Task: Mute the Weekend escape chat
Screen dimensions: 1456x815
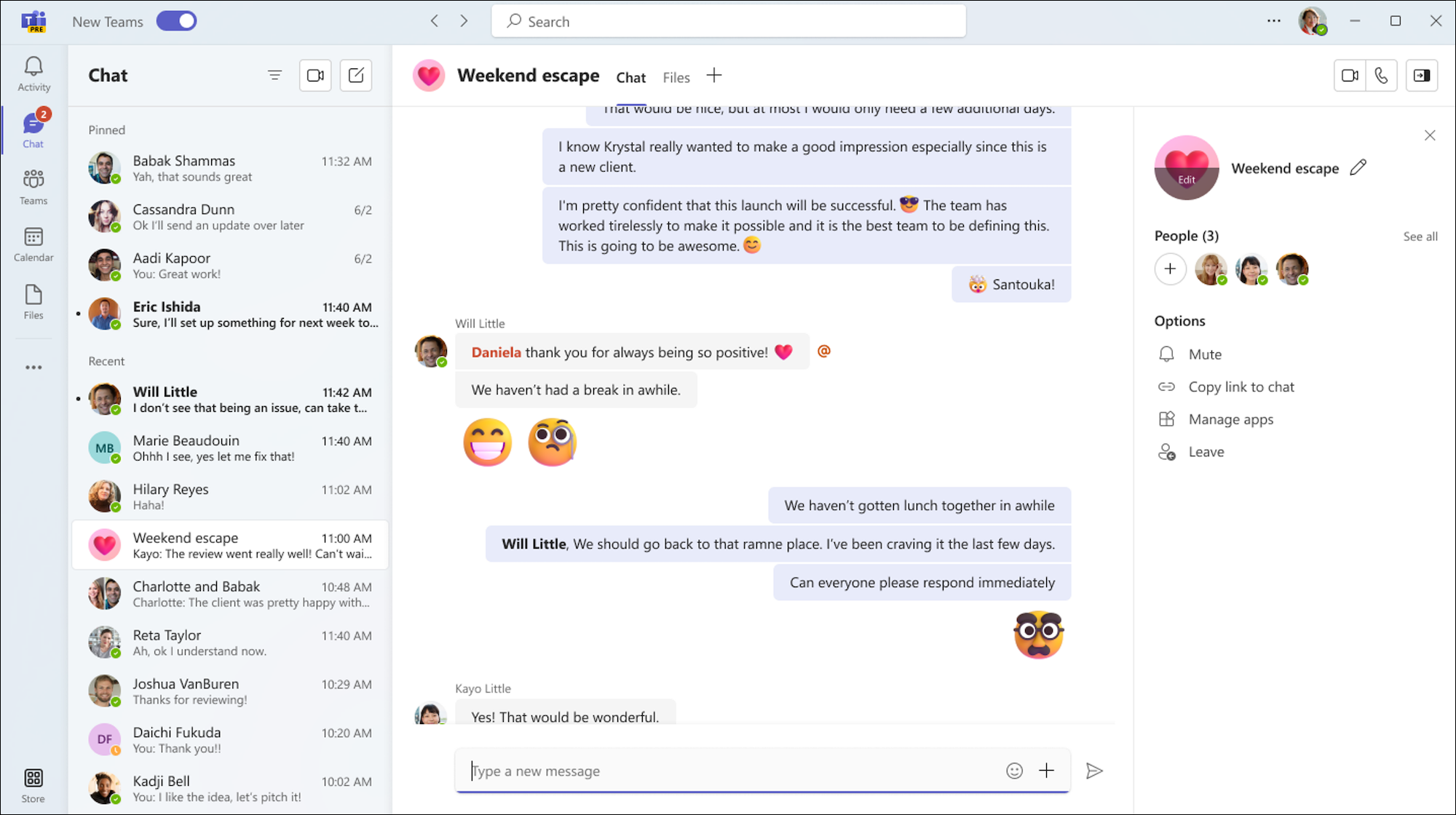Action: pos(1204,354)
